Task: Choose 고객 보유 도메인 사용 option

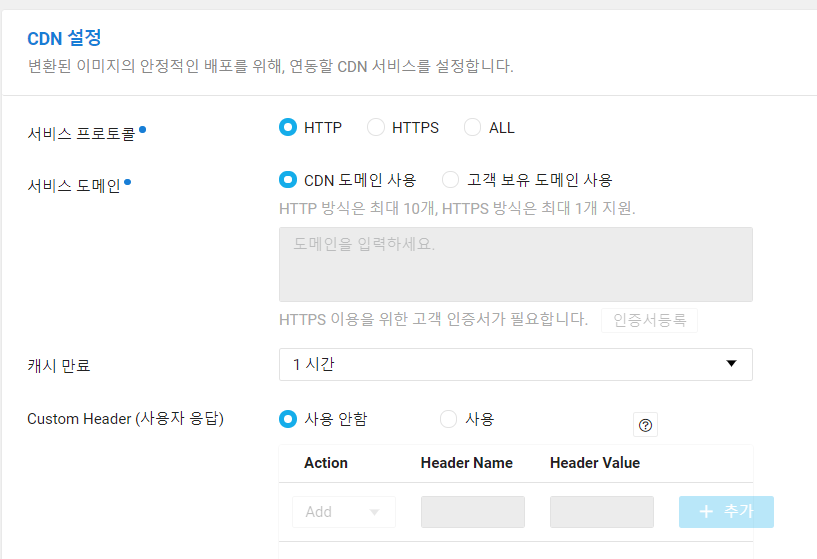Action: click(451, 180)
